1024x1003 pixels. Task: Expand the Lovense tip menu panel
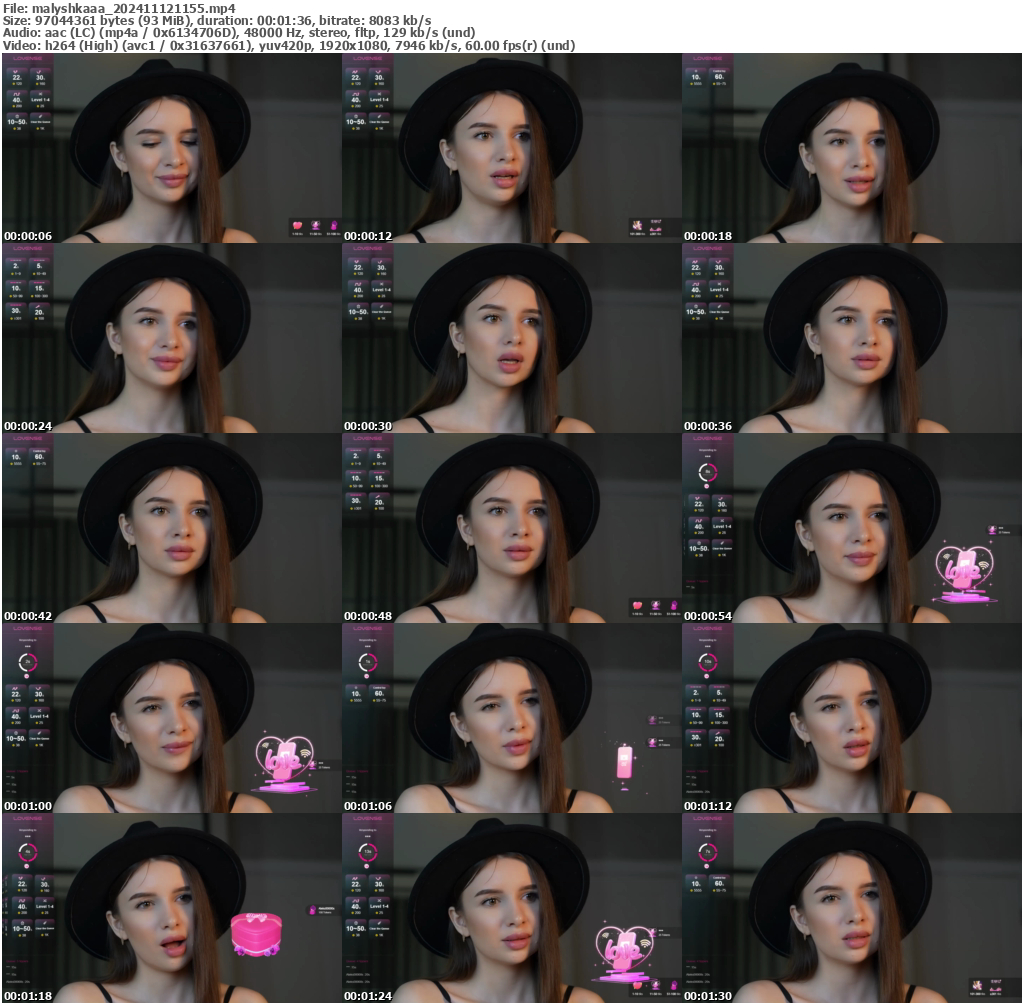(x=28, y=59)
